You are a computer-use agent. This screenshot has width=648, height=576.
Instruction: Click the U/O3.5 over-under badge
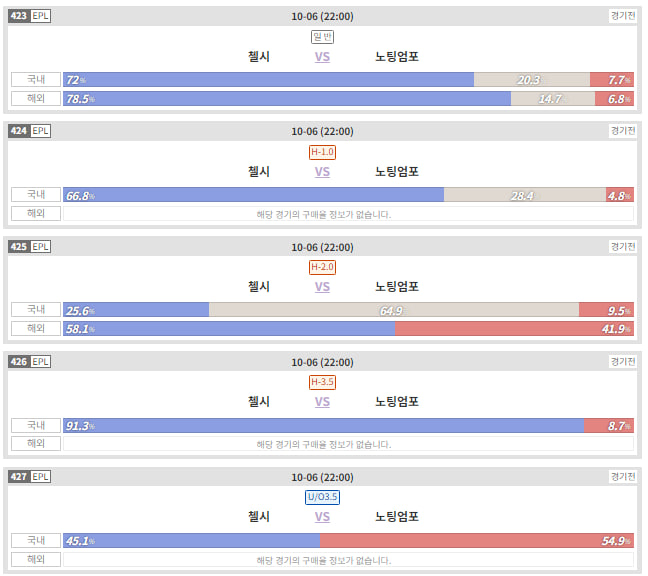[x=322, y=497]
